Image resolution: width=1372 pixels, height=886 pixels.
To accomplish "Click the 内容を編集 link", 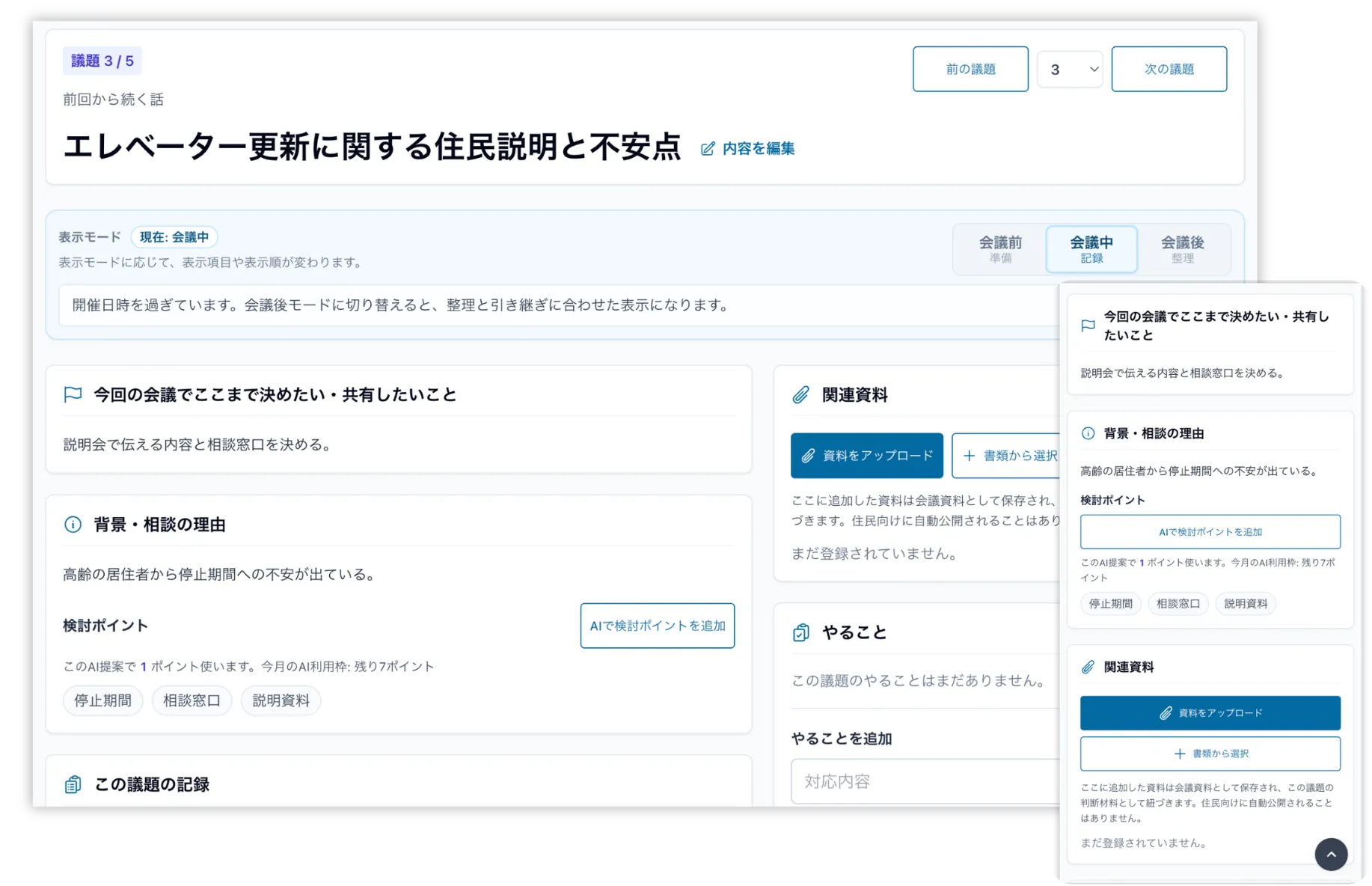I will coord(748,149).
